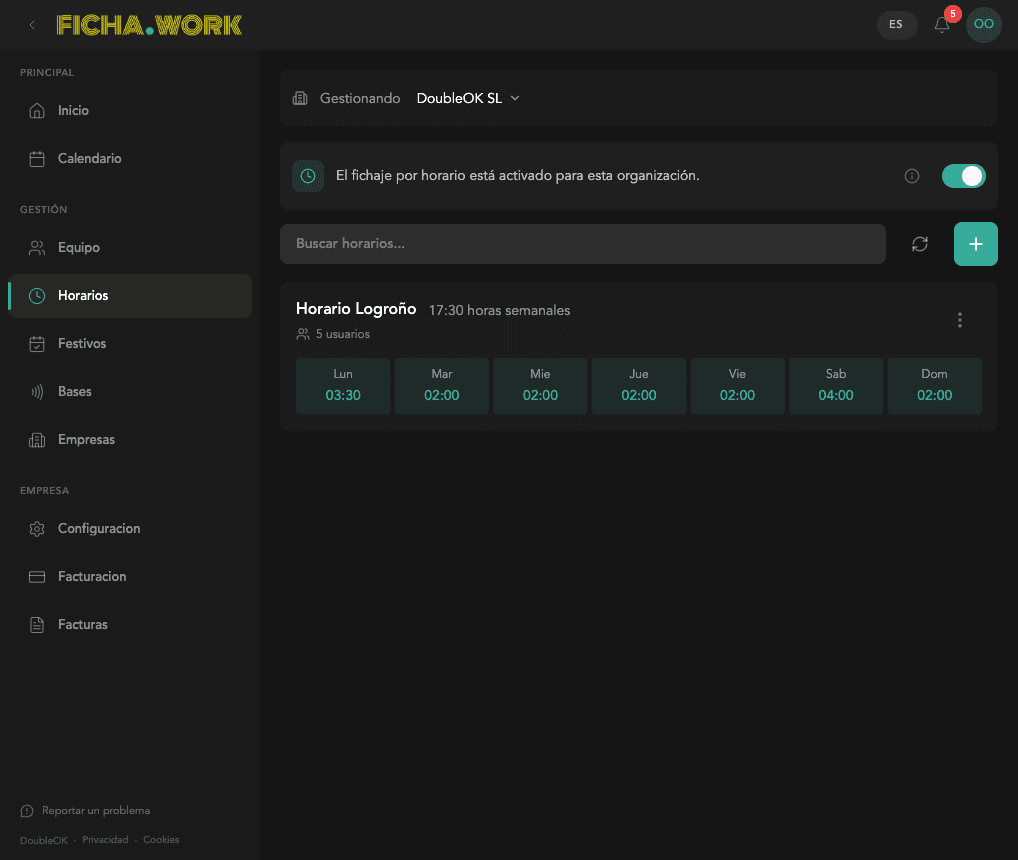This screenshot has height=860, width=1018.
Task: Select the Bases broadcast icon
Action: [x=38, y=391]
